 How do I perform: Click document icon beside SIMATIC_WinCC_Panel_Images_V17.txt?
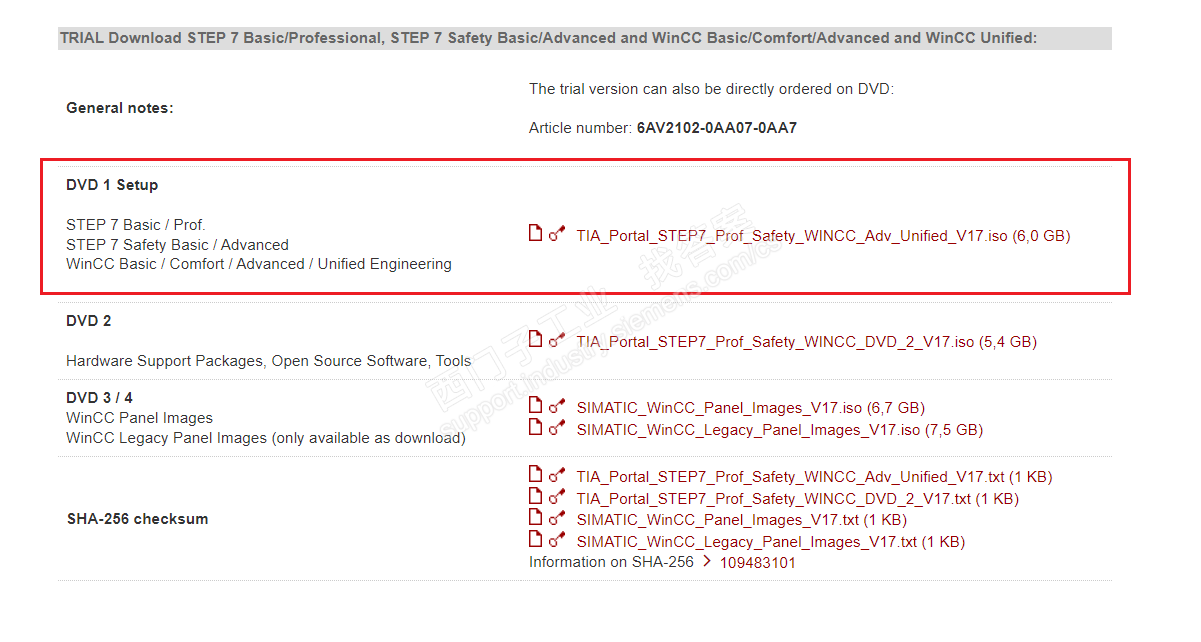(535, 518)
